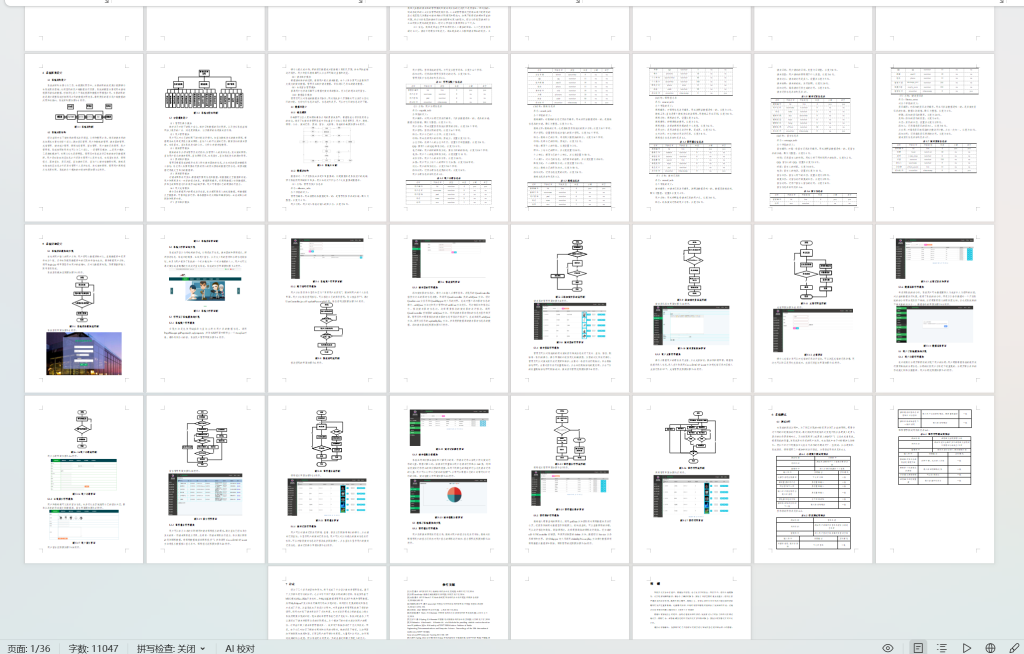1024x654 pixels.
Task: Click the pen annotation icon in status bar
Action: coord(1014,648)
